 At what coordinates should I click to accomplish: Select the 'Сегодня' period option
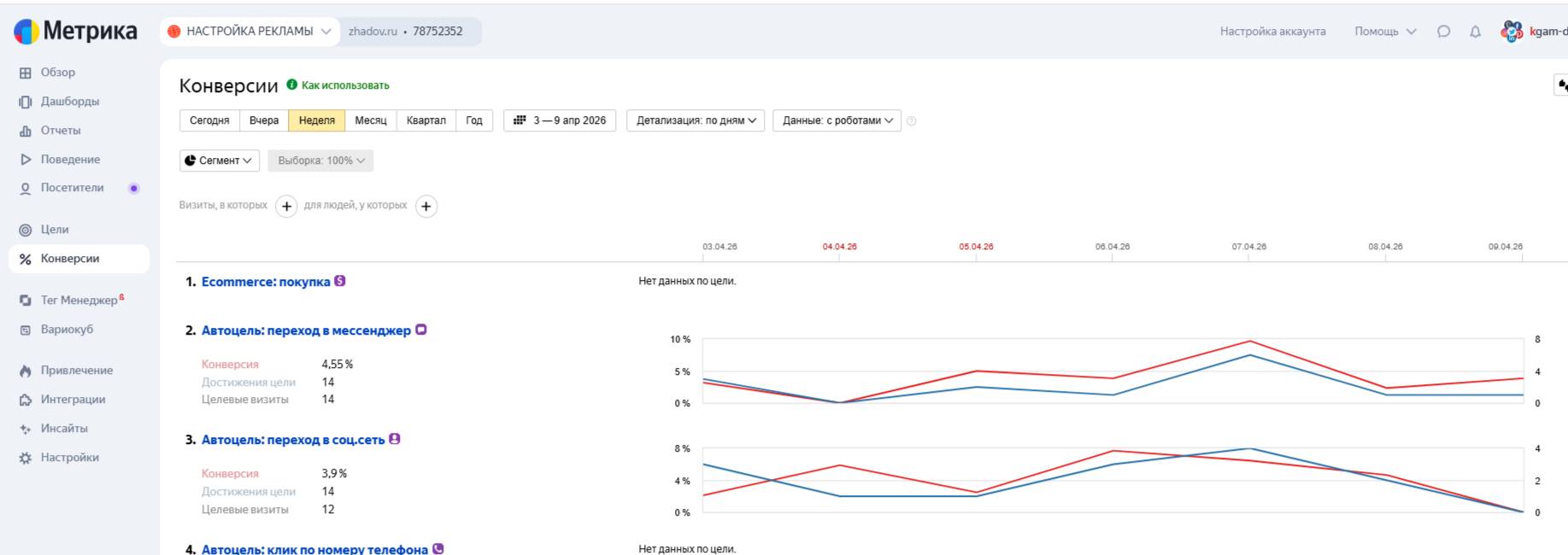pos(209,120)
